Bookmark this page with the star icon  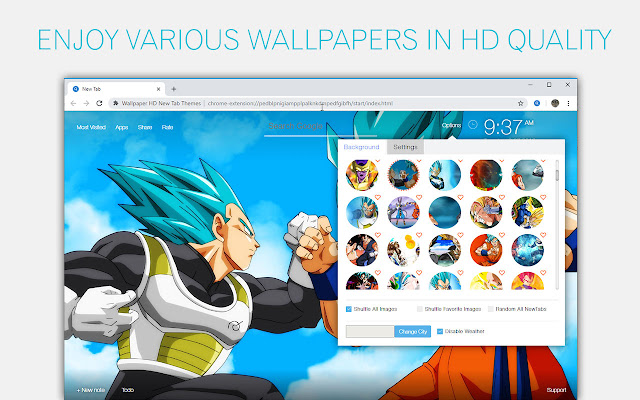(x=520, y=103)
